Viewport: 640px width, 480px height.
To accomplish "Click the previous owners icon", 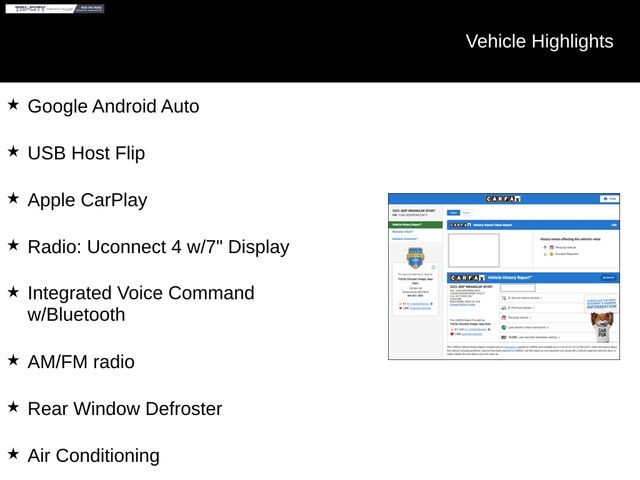I will [x=505, y=308].
